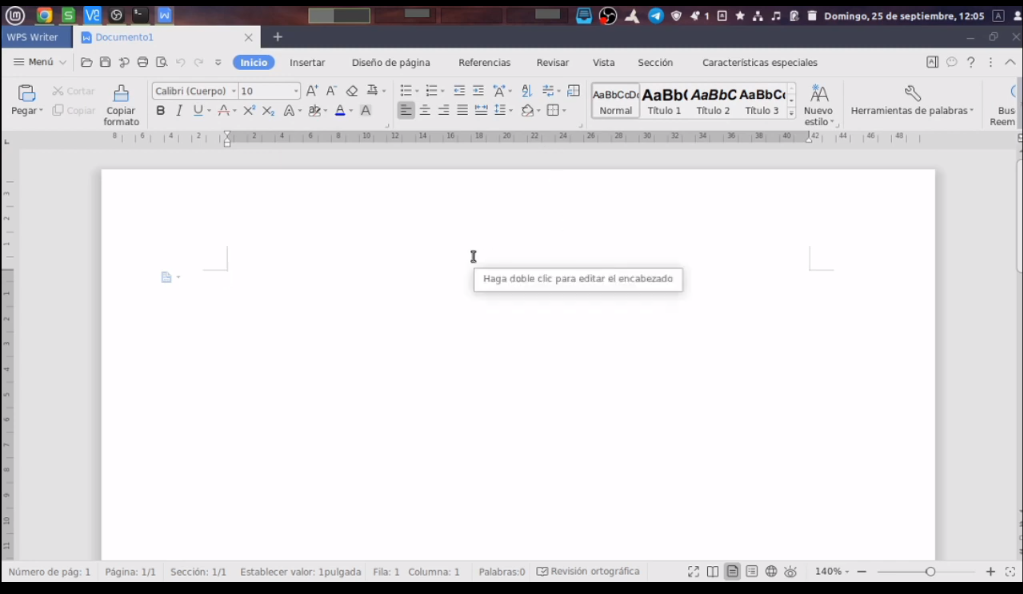Sort text with the A-Z sort icon
This screenshot has width=1023, height=594.
point(527,91)
